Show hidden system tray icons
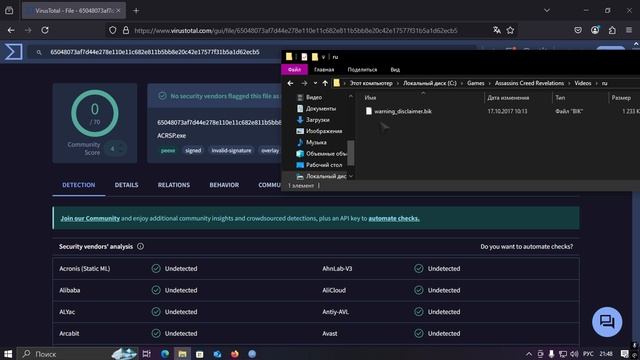Viewport: 640px width, 360px height. click(x=529, y=354)
